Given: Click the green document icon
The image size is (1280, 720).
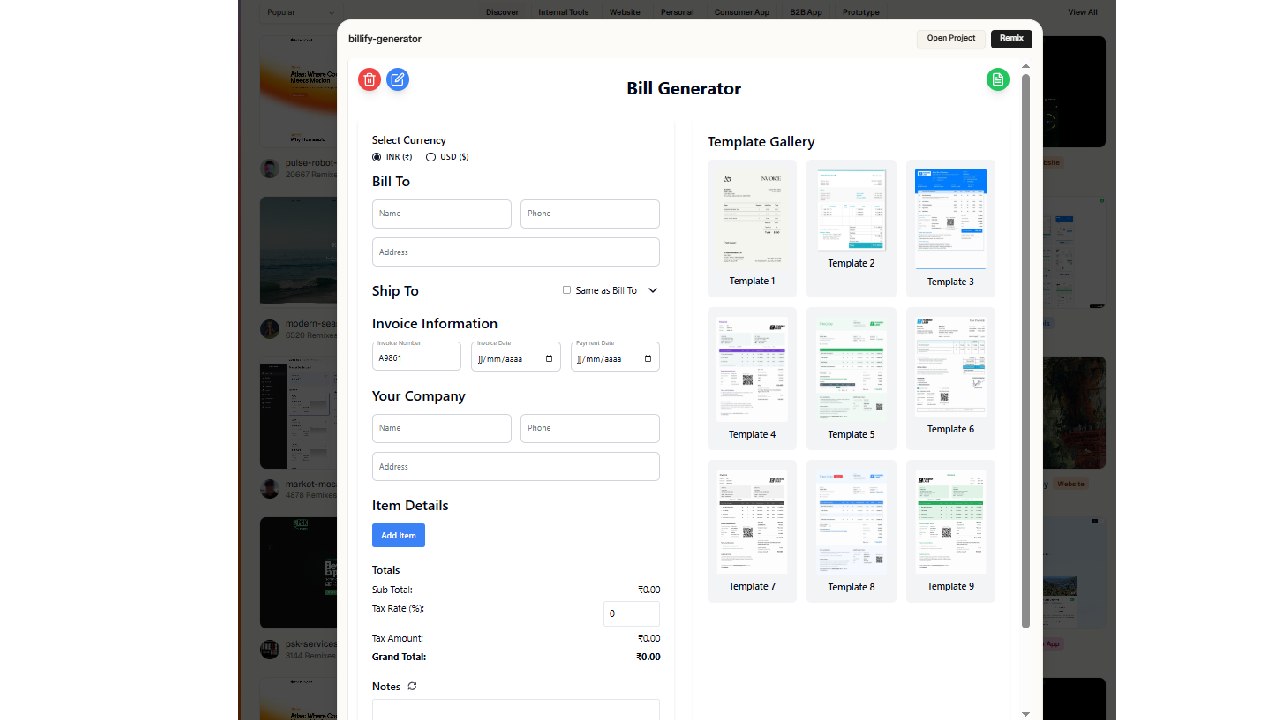Looking at the screenshot, I should pyautogui.click(x=998, y=80).
